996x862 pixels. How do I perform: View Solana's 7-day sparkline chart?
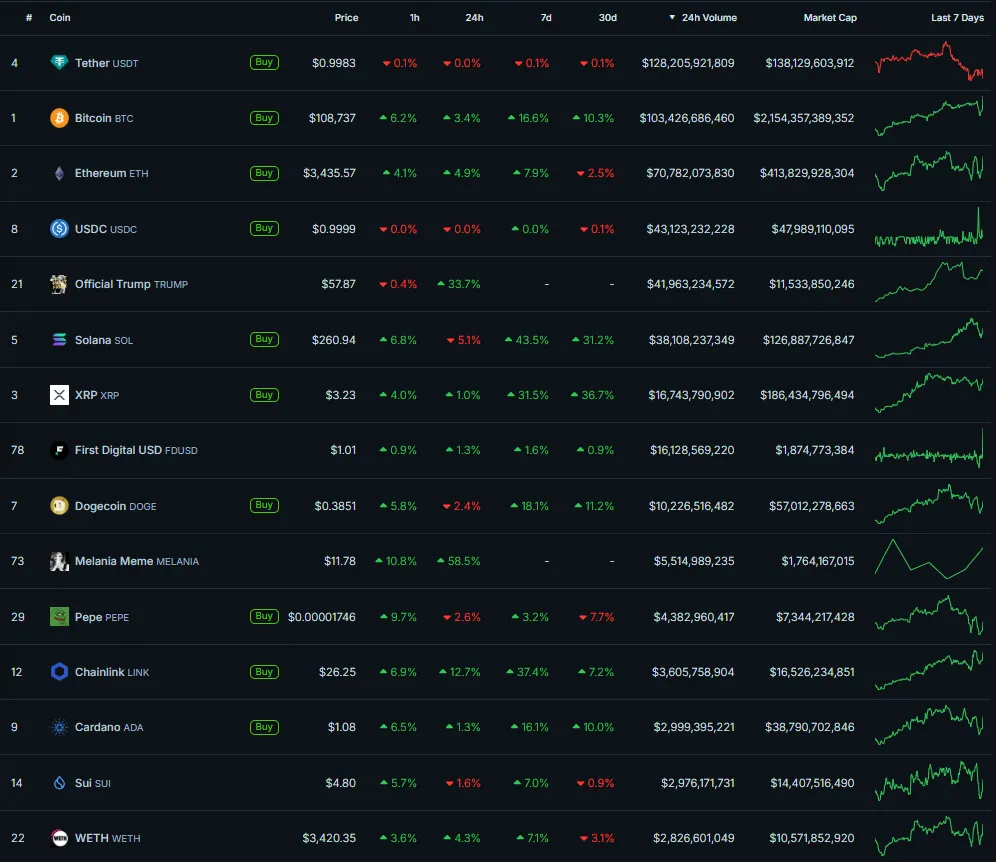[x=929, y=339]
